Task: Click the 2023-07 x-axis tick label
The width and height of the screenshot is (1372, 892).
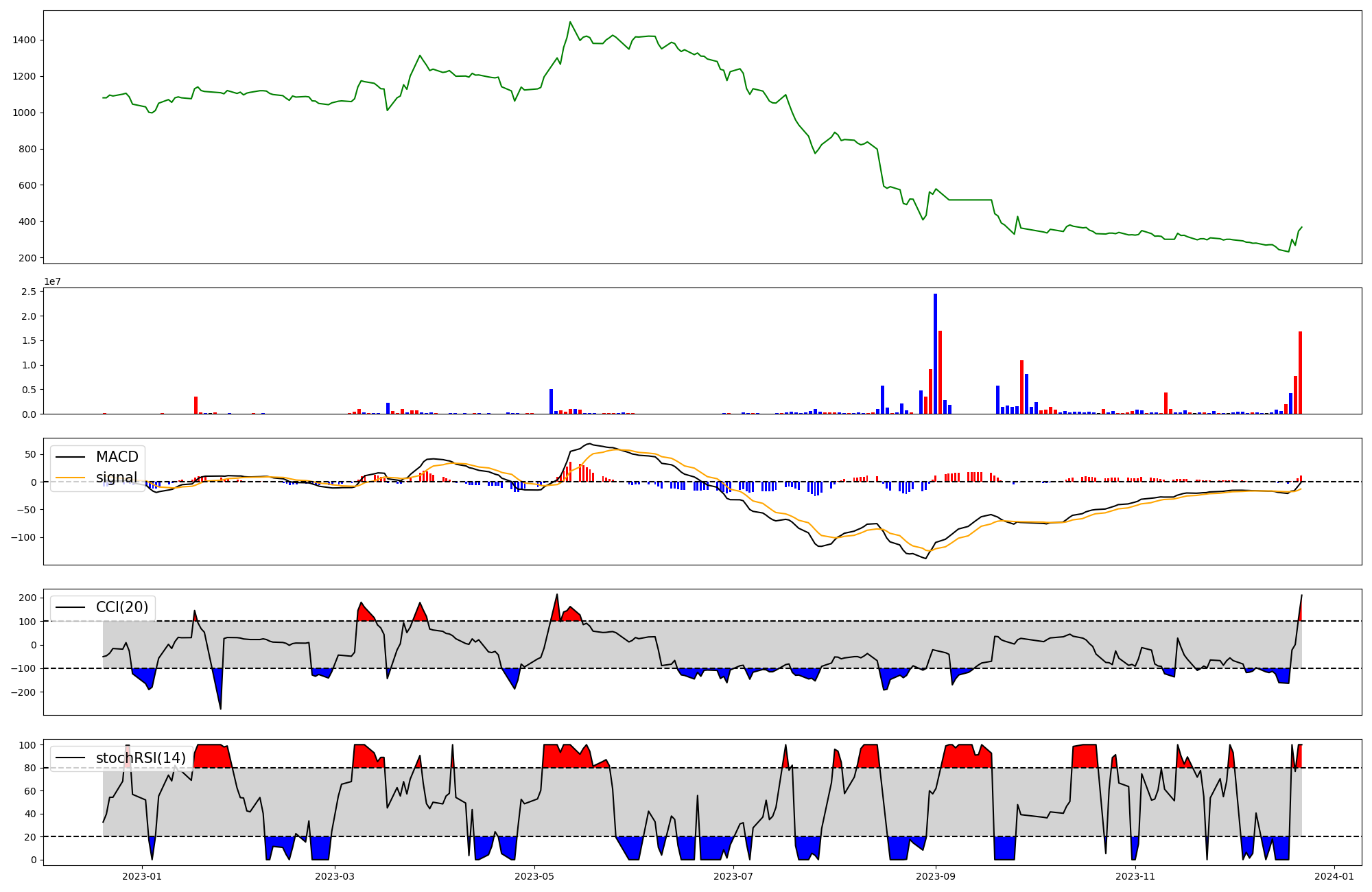Action: [733, 876]
